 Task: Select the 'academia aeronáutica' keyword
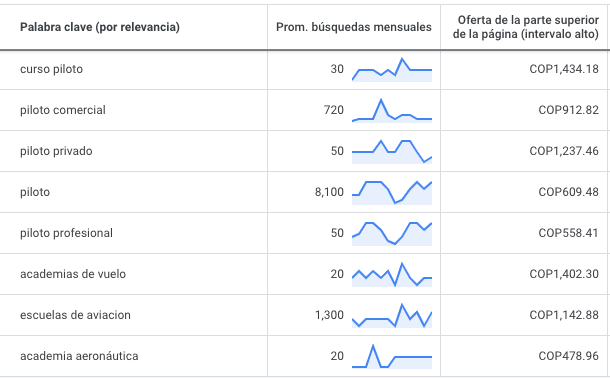79,356
